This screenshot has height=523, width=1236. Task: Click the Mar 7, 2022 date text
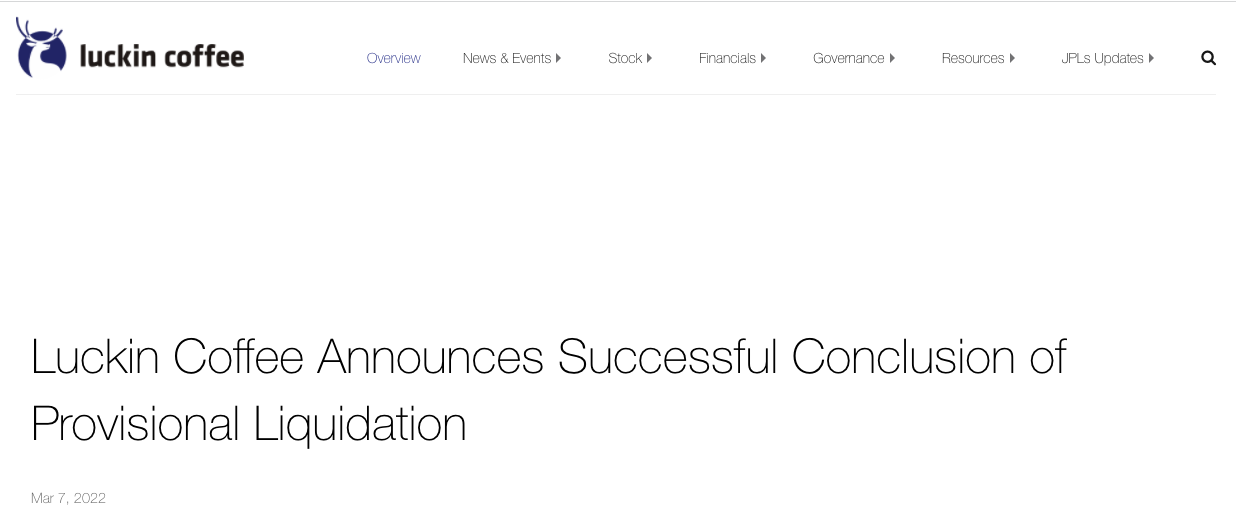(x=68, y=498)
